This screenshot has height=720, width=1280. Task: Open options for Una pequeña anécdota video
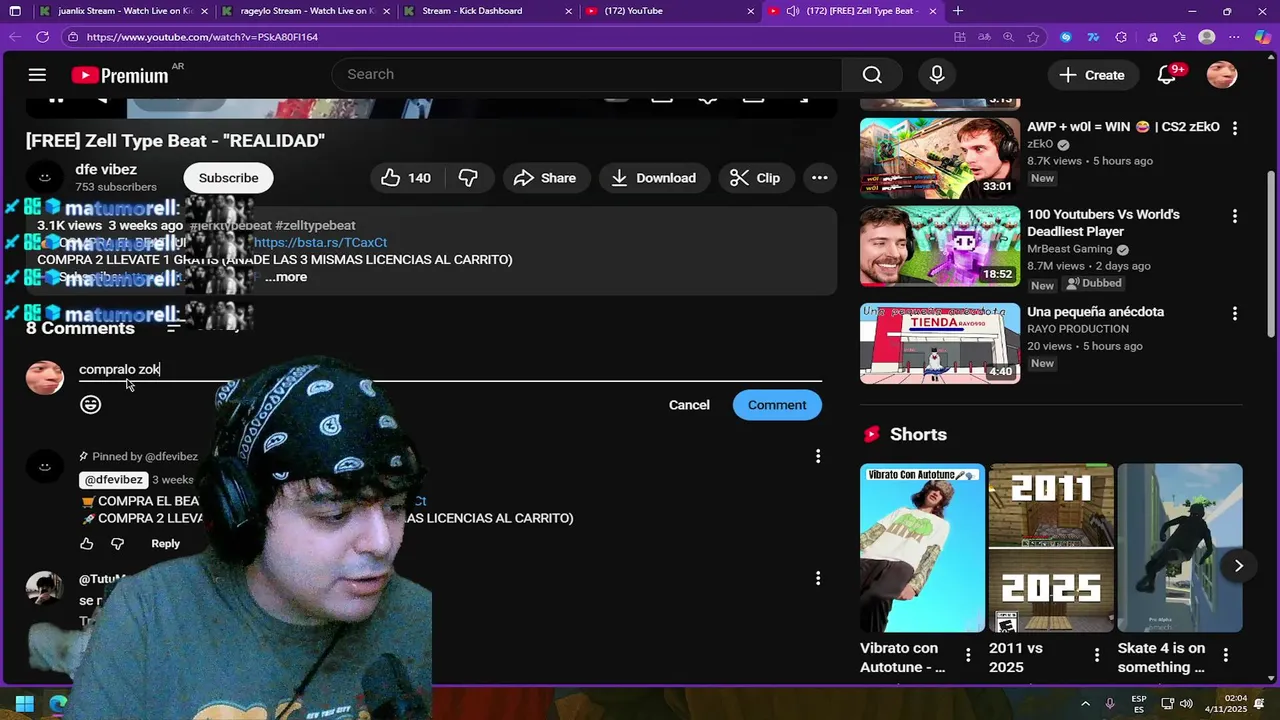[1235, 313]
